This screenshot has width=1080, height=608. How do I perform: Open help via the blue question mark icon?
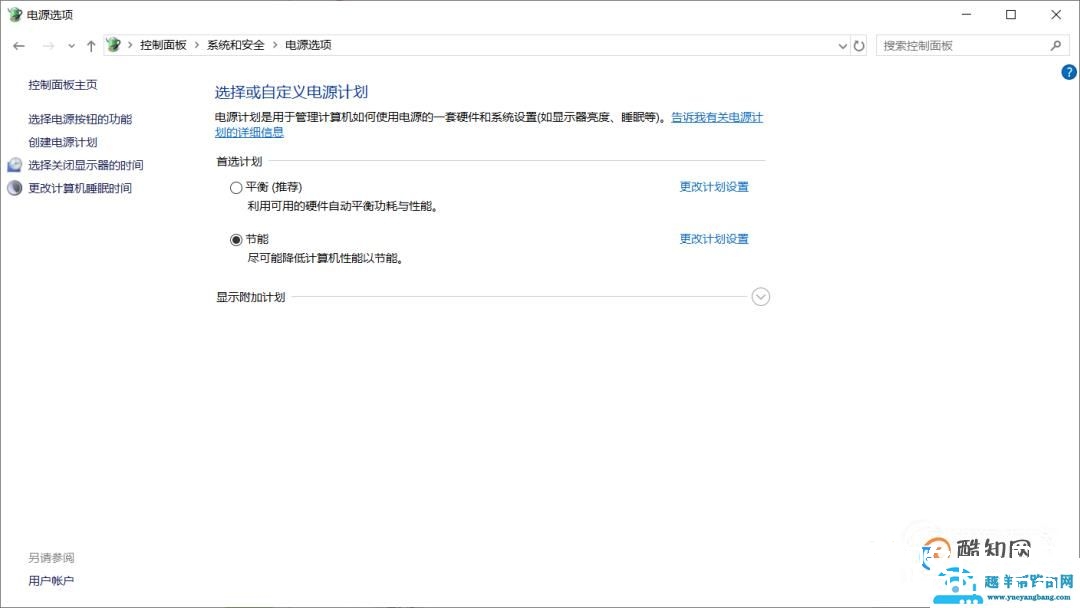1067,72
